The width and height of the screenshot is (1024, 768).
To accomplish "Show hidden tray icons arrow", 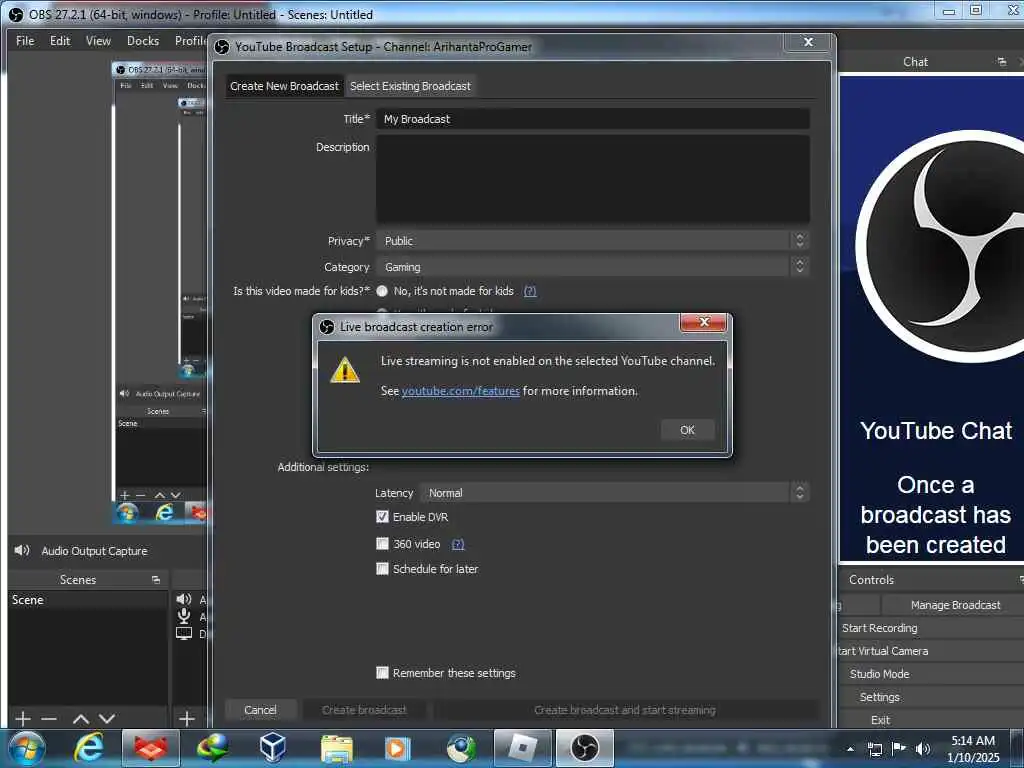I will (850, 750).
